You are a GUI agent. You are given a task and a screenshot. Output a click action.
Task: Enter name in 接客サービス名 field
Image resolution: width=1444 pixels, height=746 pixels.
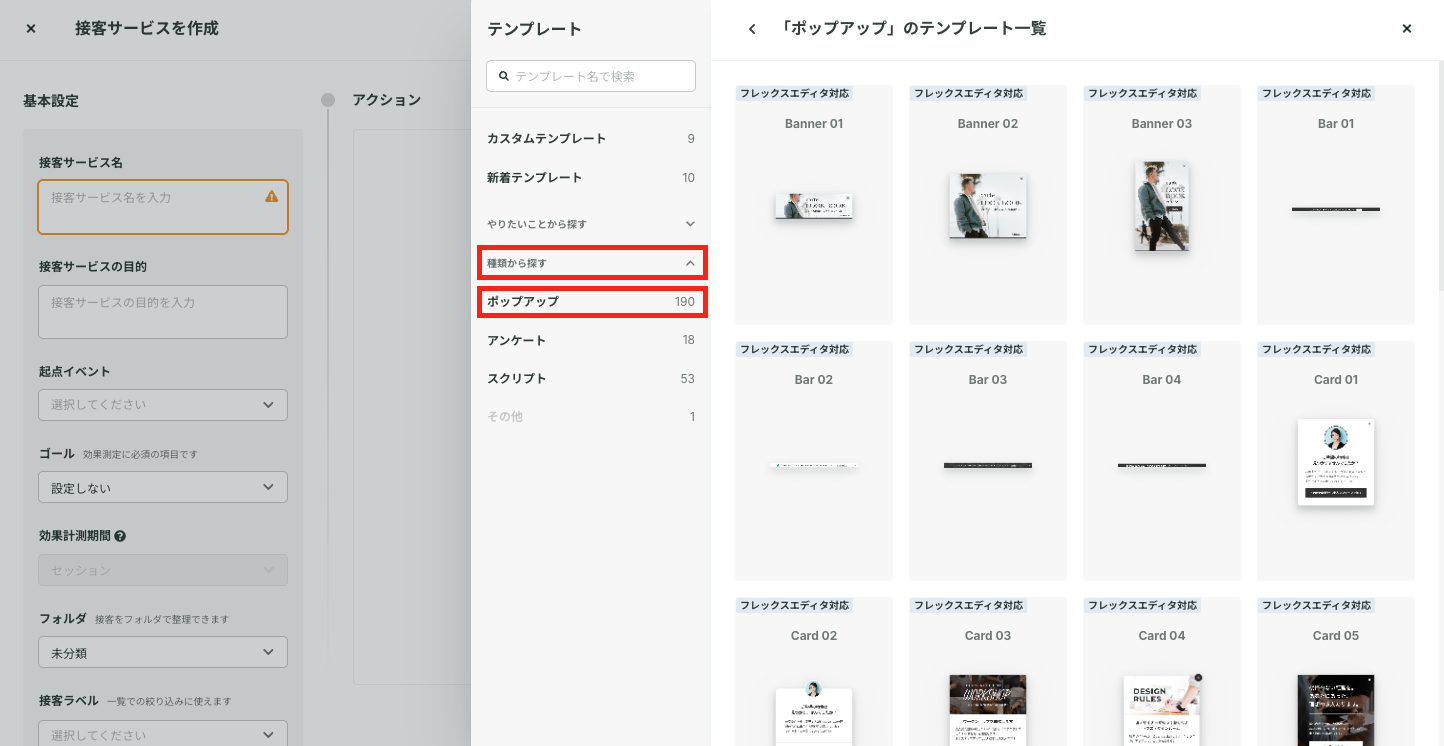tap(163, 207)
